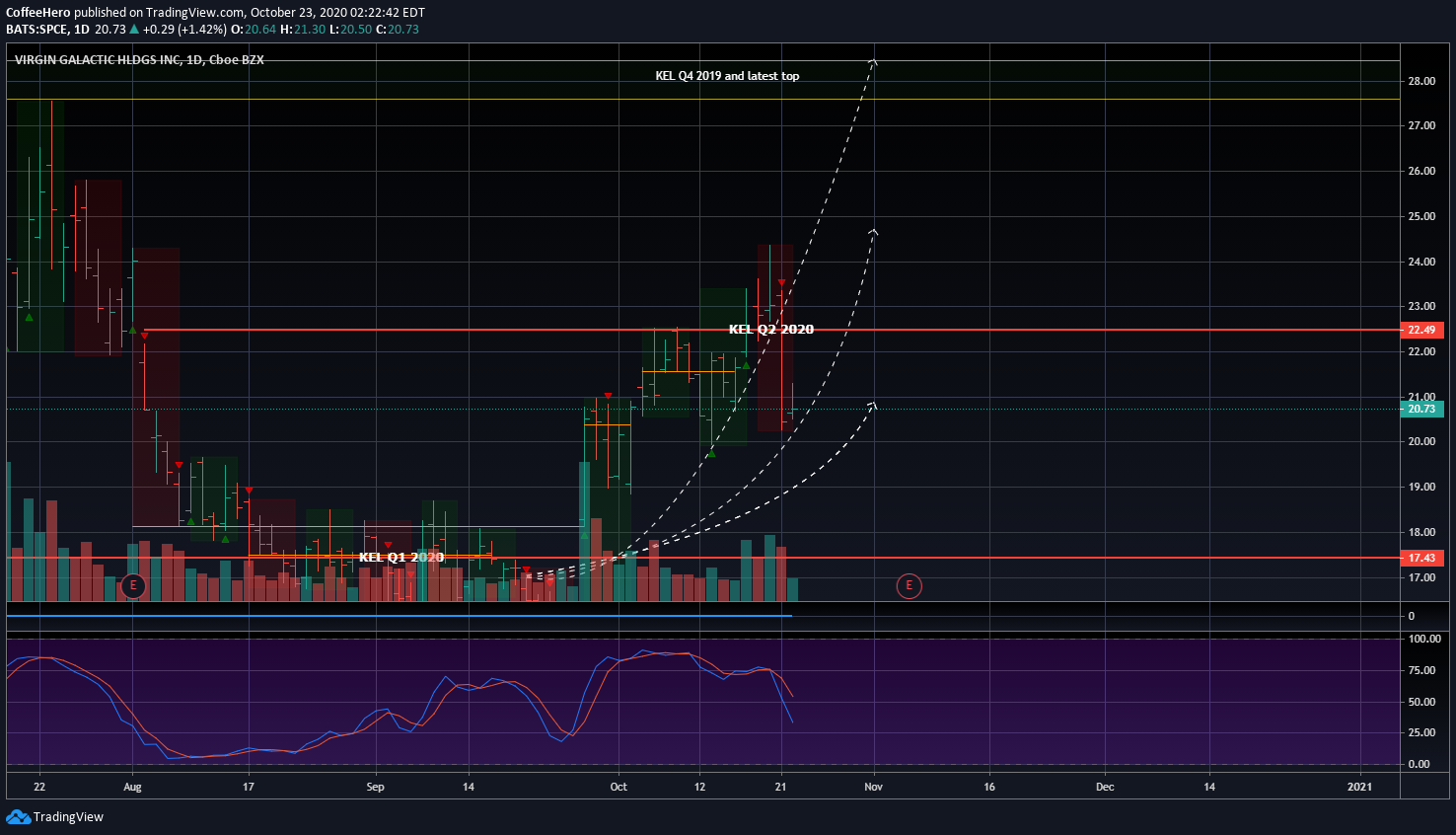Click the 2021 label on time axis

1359,787
